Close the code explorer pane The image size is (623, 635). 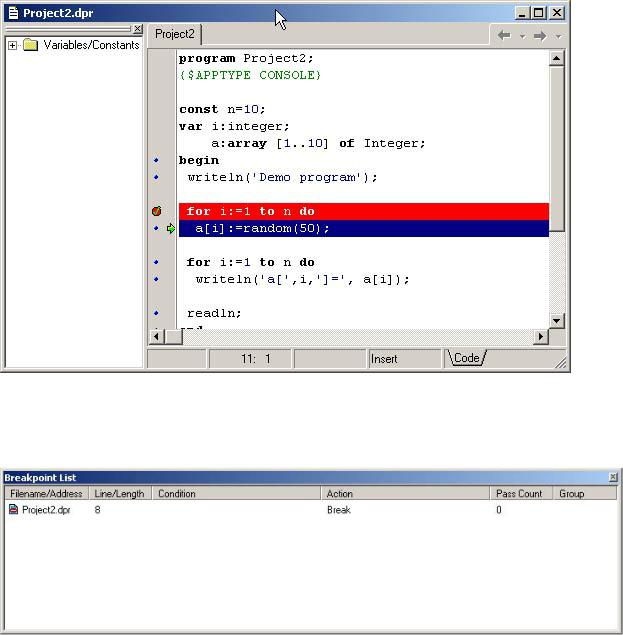[x=138, y=29]
